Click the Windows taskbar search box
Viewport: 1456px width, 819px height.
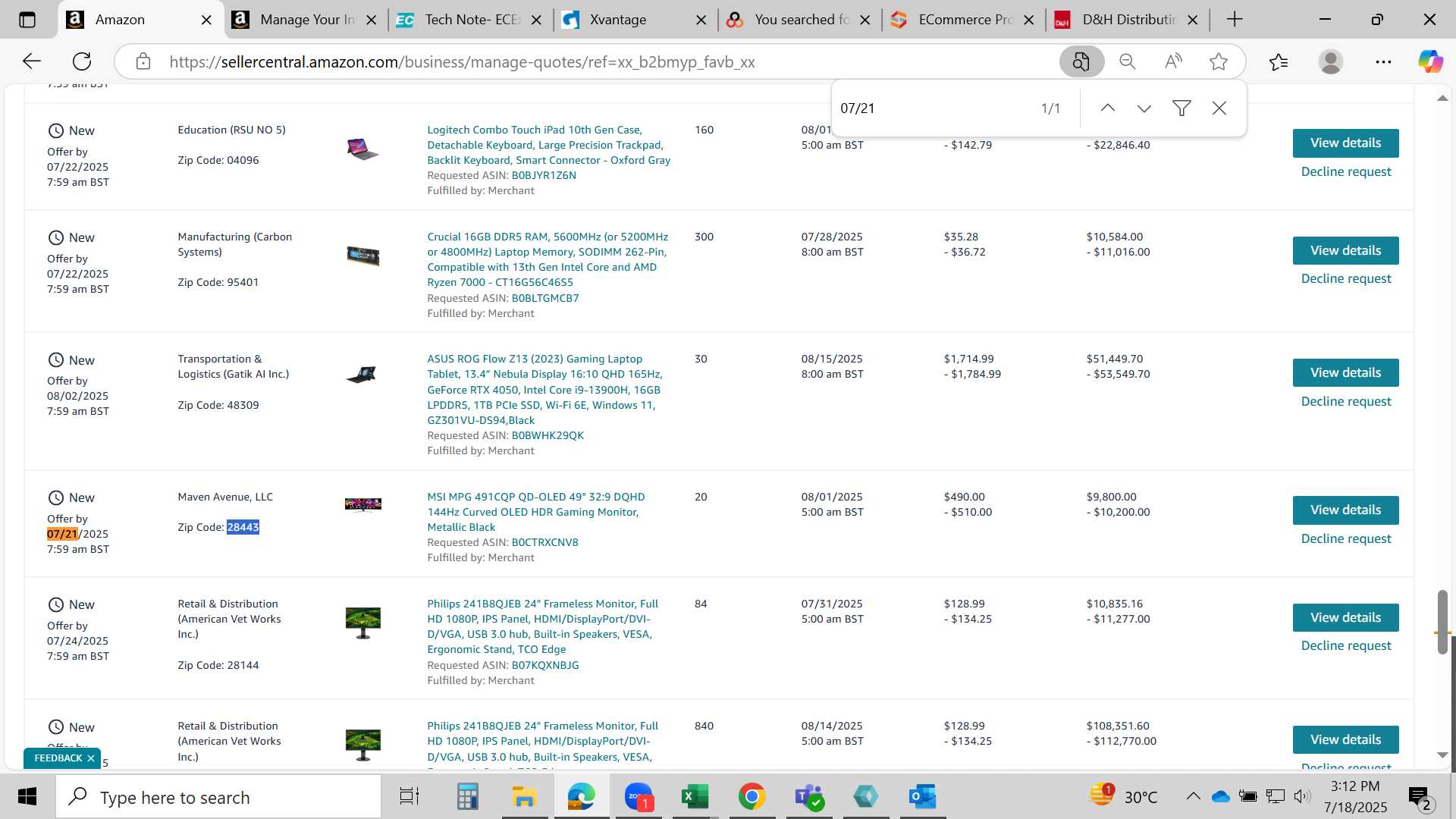218,797
